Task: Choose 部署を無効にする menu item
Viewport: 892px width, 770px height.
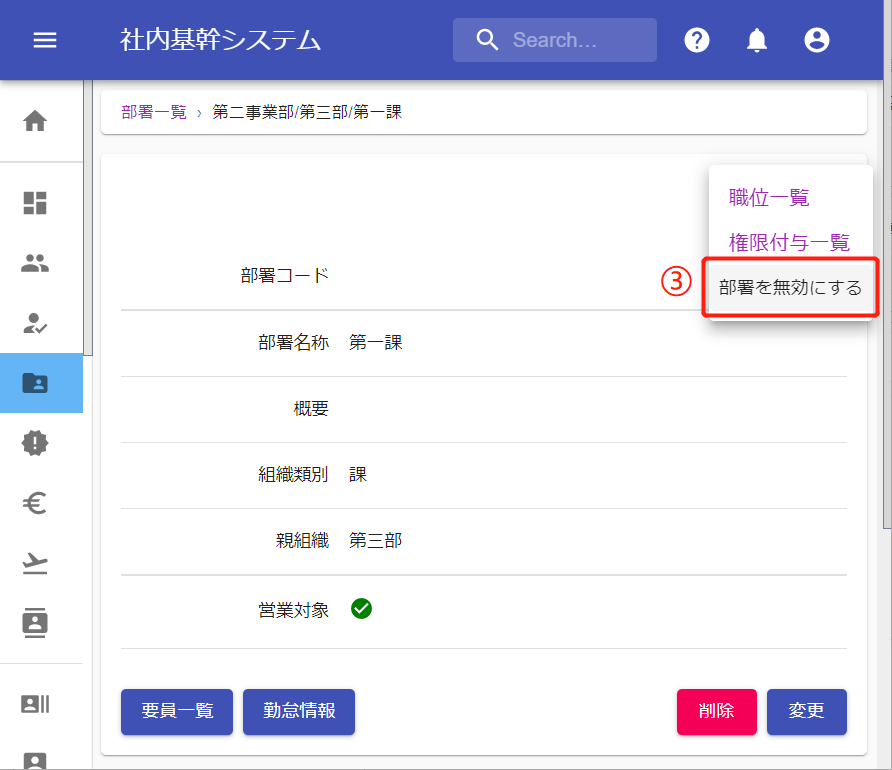Action: coord(790,288)
